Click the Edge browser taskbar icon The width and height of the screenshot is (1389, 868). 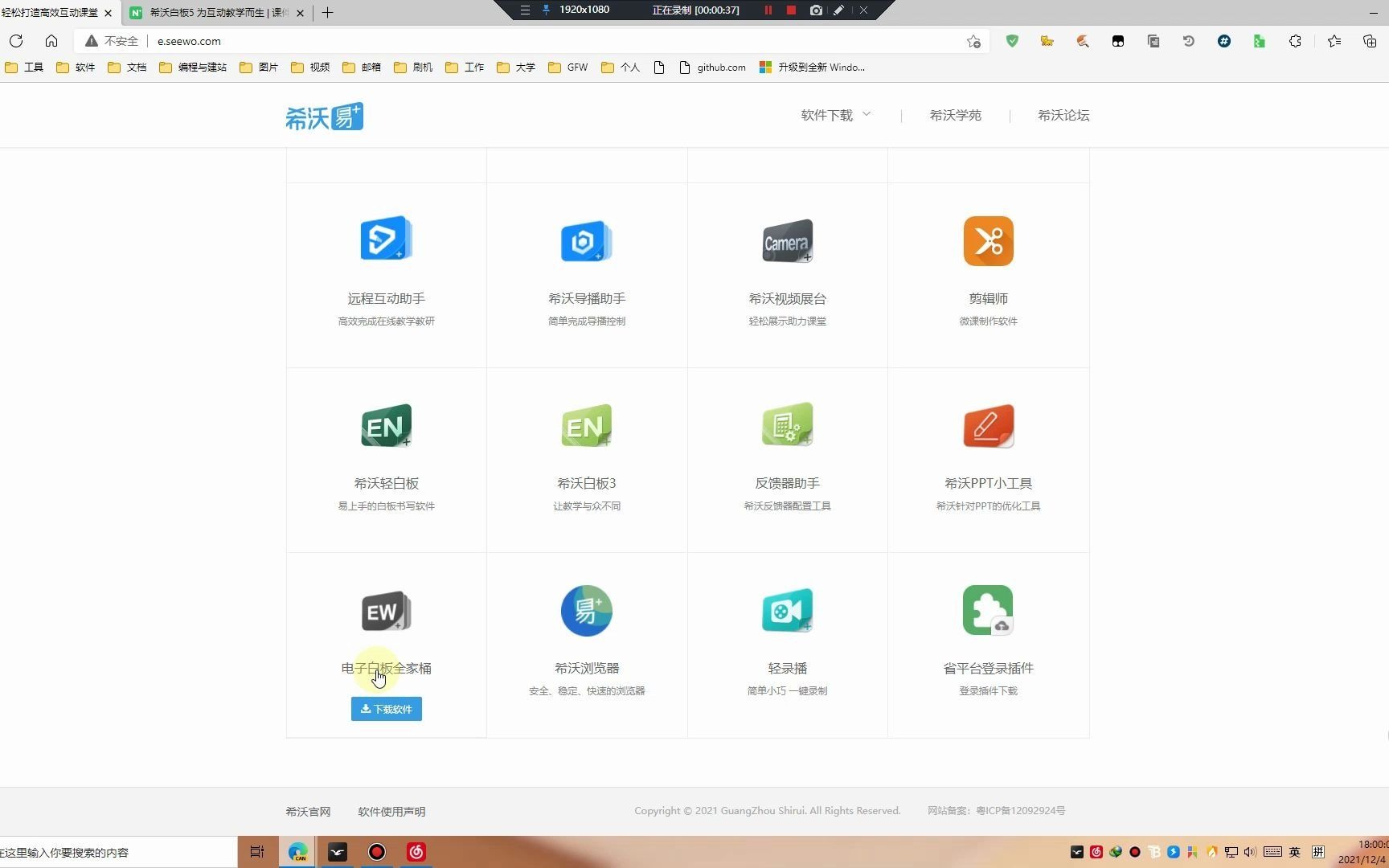click(298, 852)
